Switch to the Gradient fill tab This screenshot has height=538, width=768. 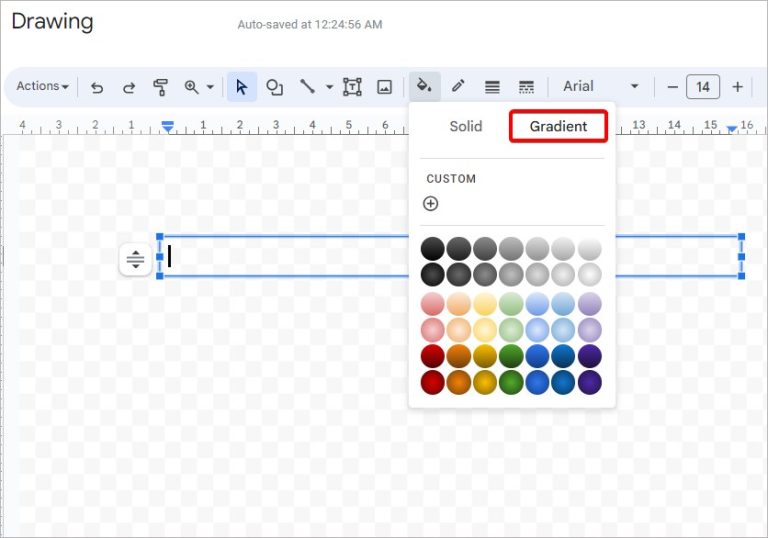point(558,126)
